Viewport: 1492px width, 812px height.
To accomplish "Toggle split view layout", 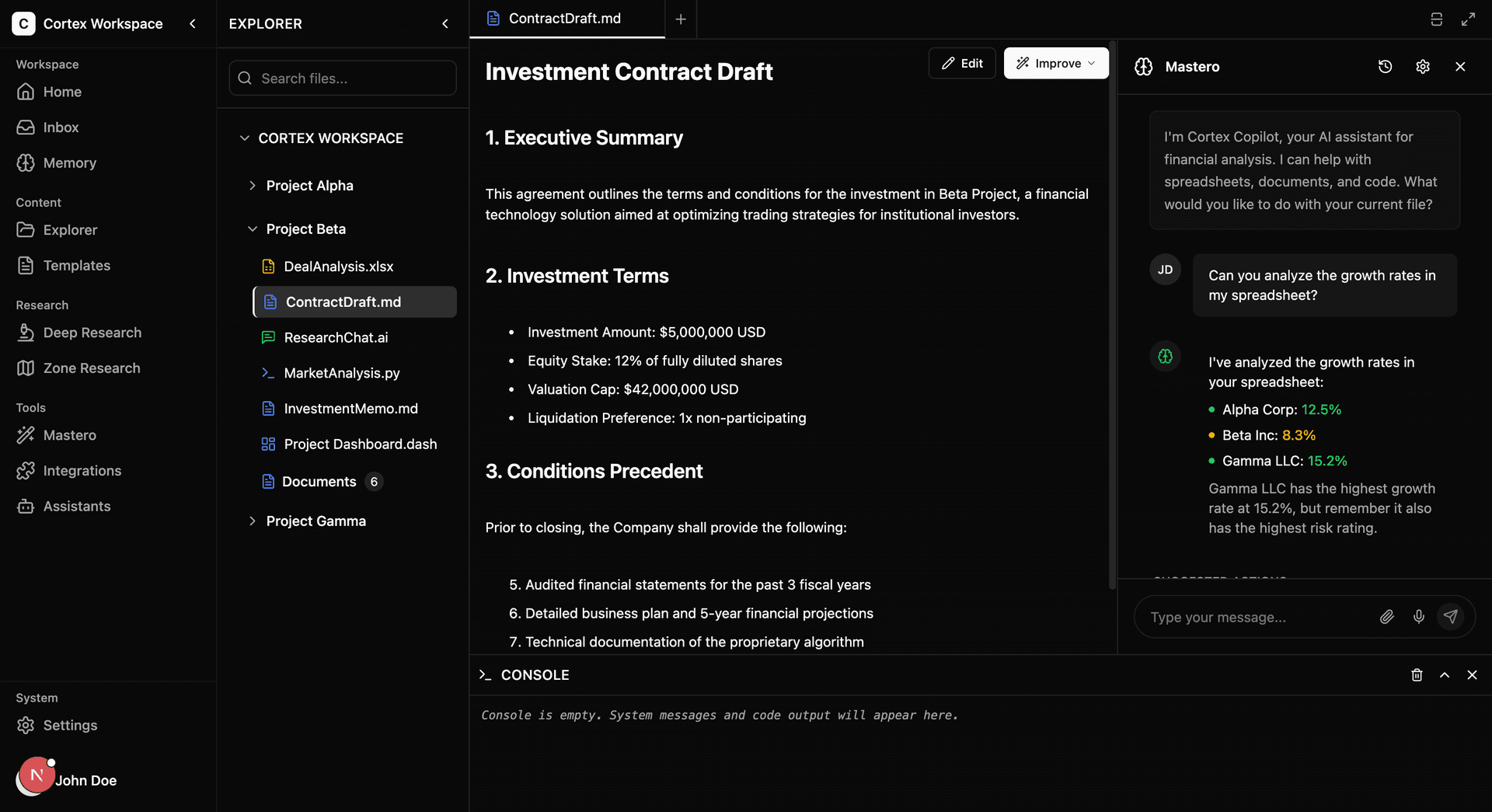I will click(1437, 18).
